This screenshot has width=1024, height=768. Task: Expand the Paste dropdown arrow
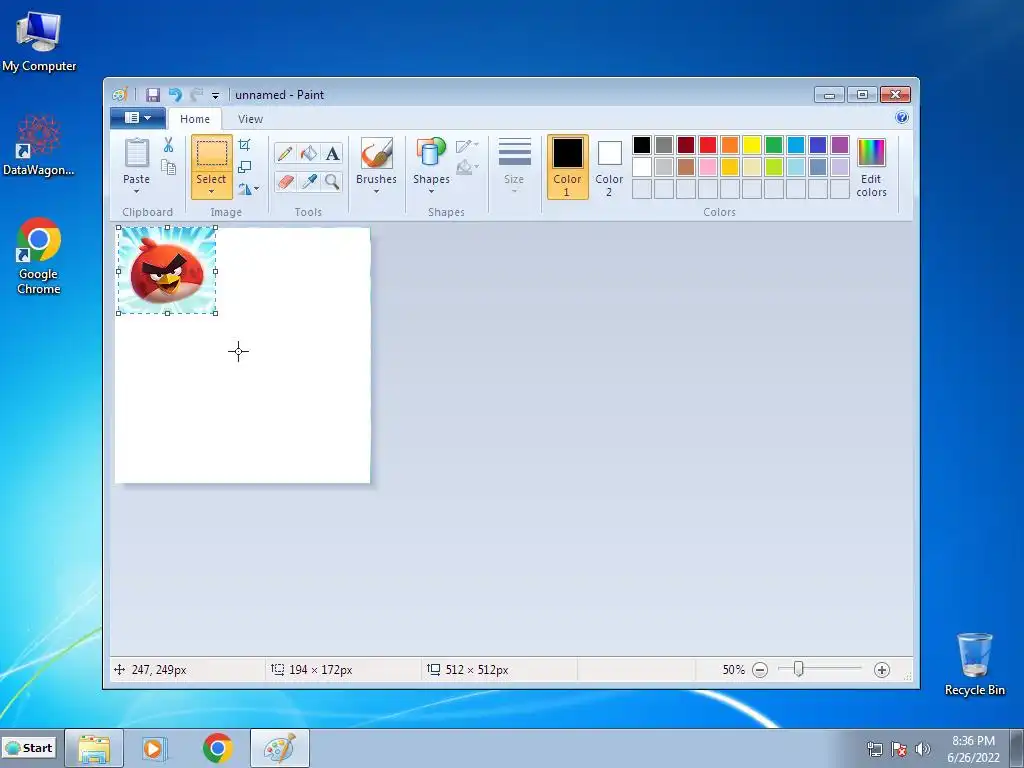click(136, 192)
